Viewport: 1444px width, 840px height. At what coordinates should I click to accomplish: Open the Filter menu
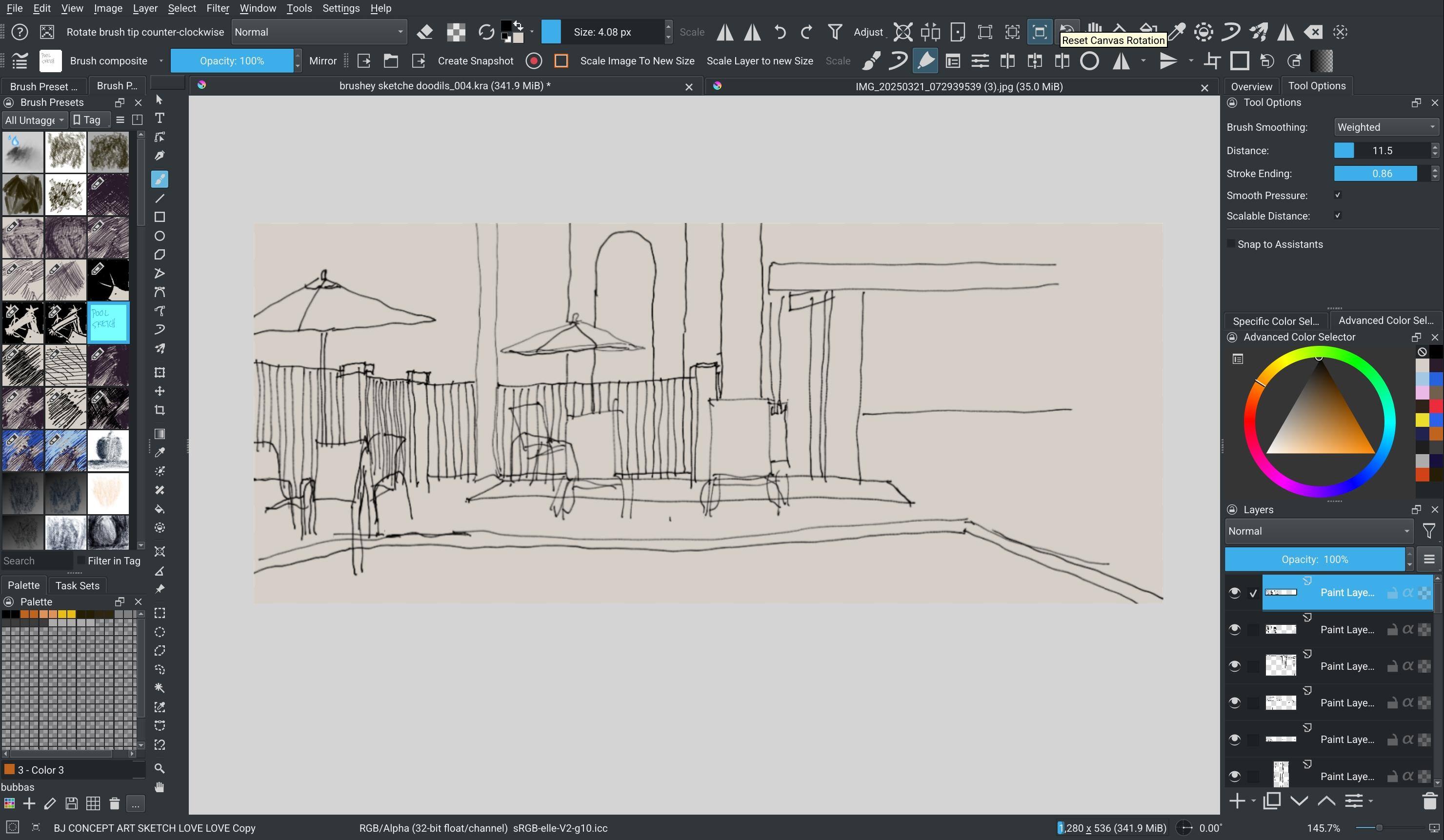(217, 9)
